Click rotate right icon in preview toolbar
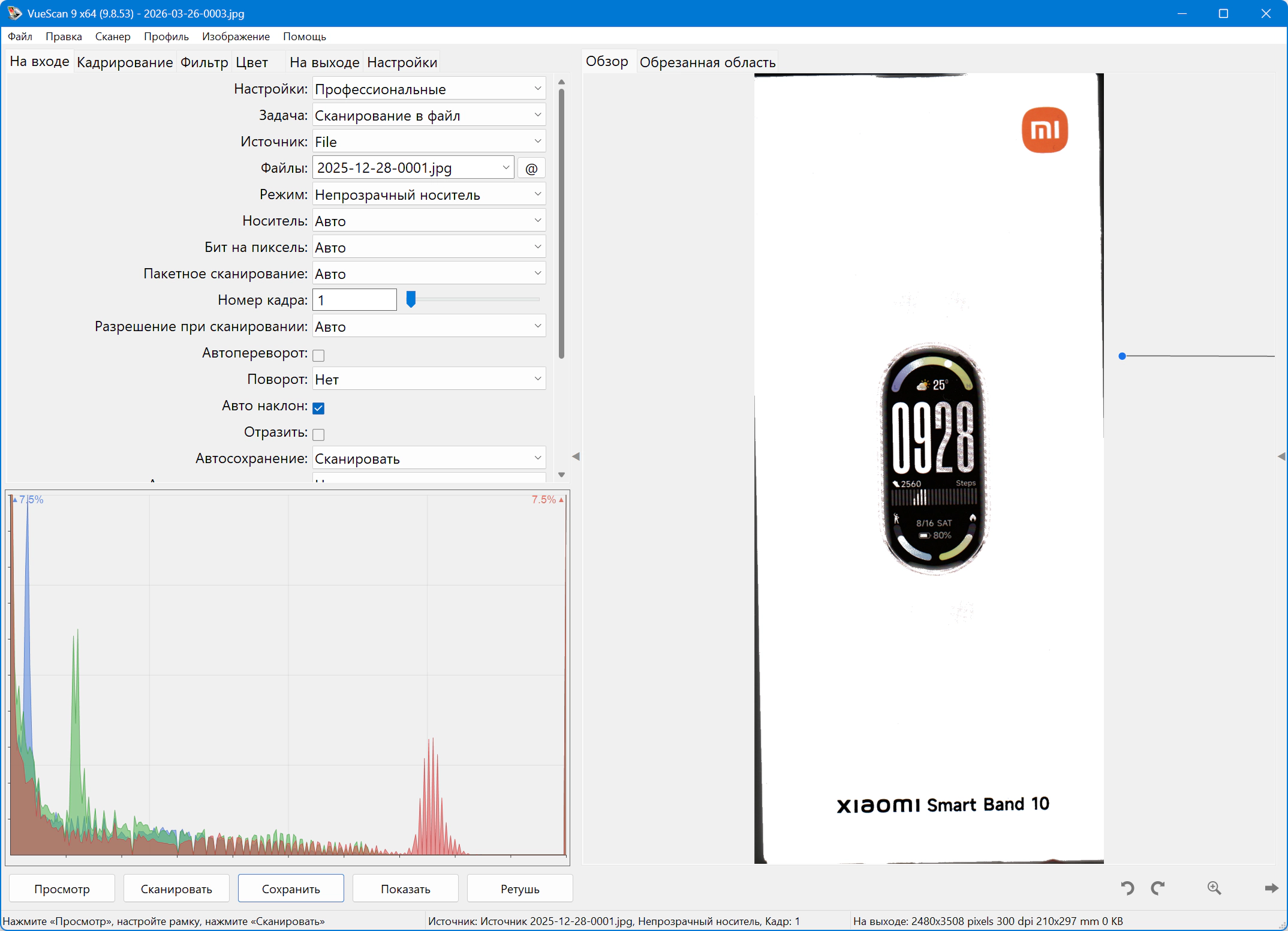This screenshot has width=1288, height=931. [1158, 888]
